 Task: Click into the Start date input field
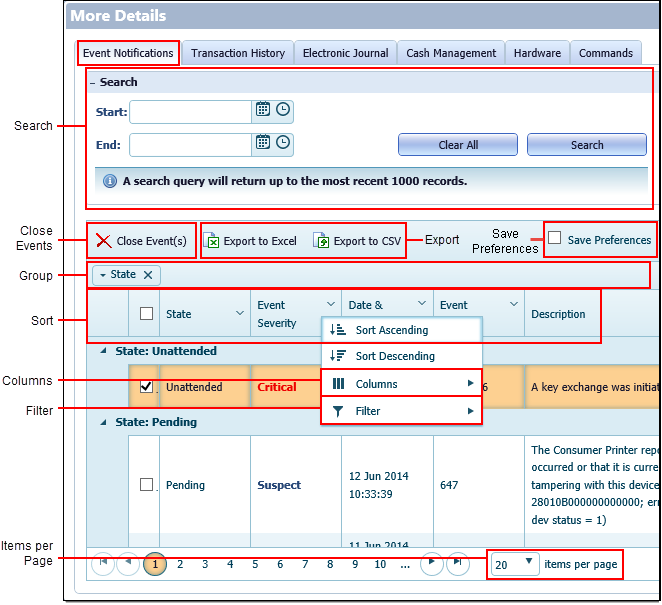point(190,112)
